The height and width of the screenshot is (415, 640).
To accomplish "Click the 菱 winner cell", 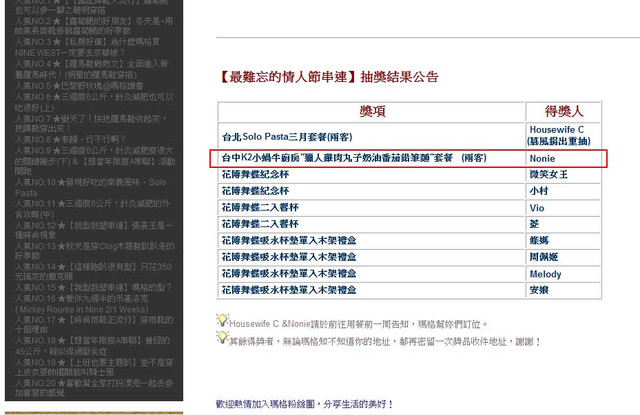I will tap(563, 224).
